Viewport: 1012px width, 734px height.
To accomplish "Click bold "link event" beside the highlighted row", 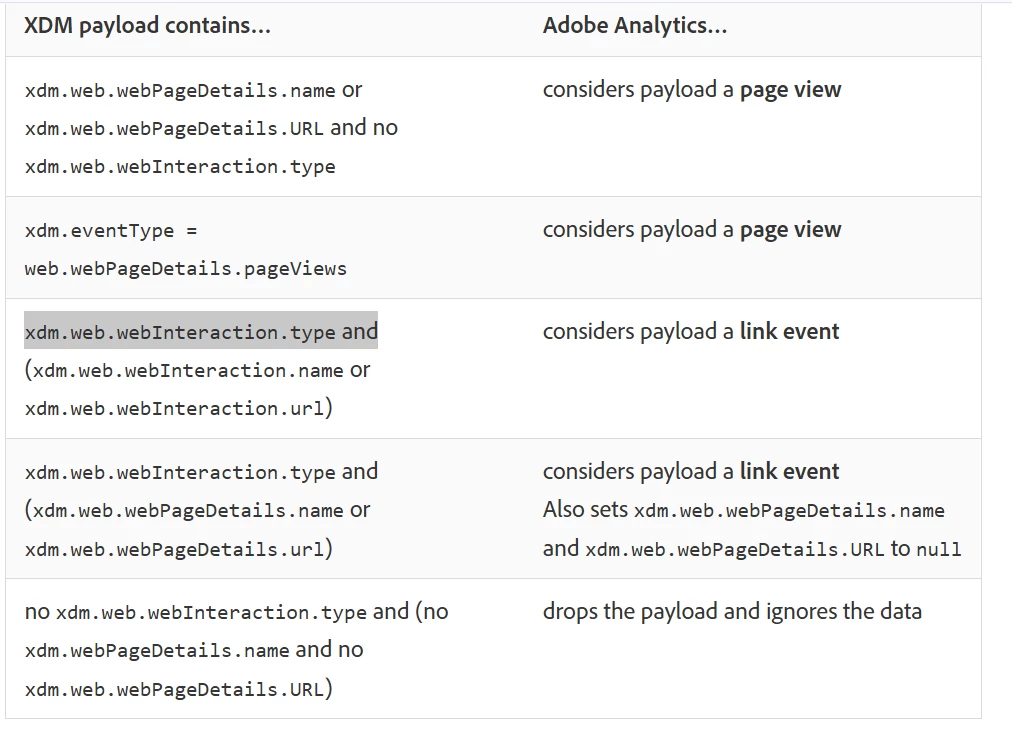I will coord(789,332).
